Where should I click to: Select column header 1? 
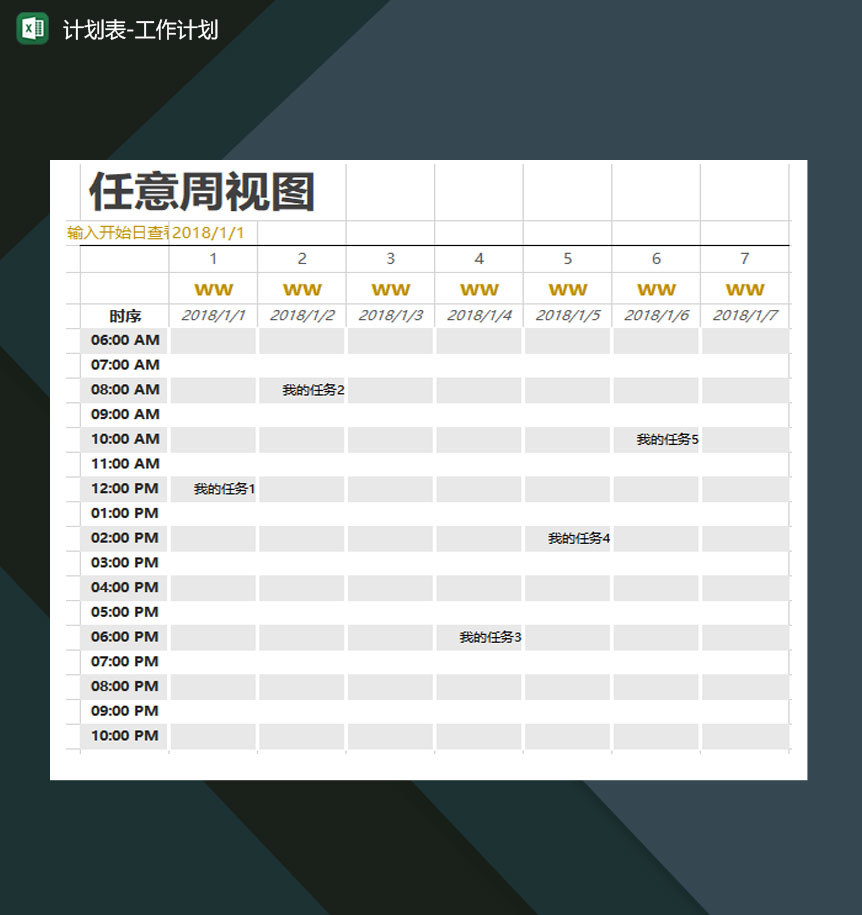coord(212,258)
